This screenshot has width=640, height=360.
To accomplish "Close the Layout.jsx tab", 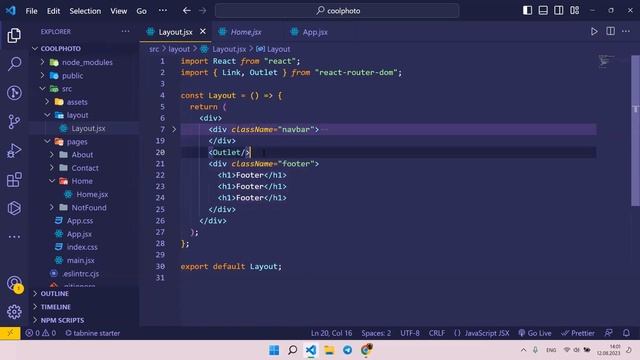I will click(203, 31).
